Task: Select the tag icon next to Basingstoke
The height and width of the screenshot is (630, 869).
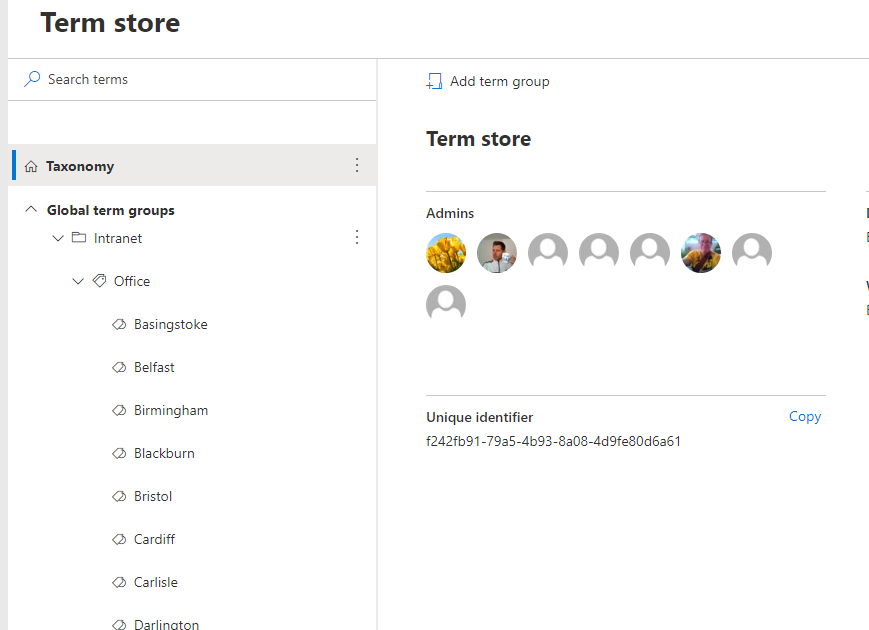Action: pos(121,324)
